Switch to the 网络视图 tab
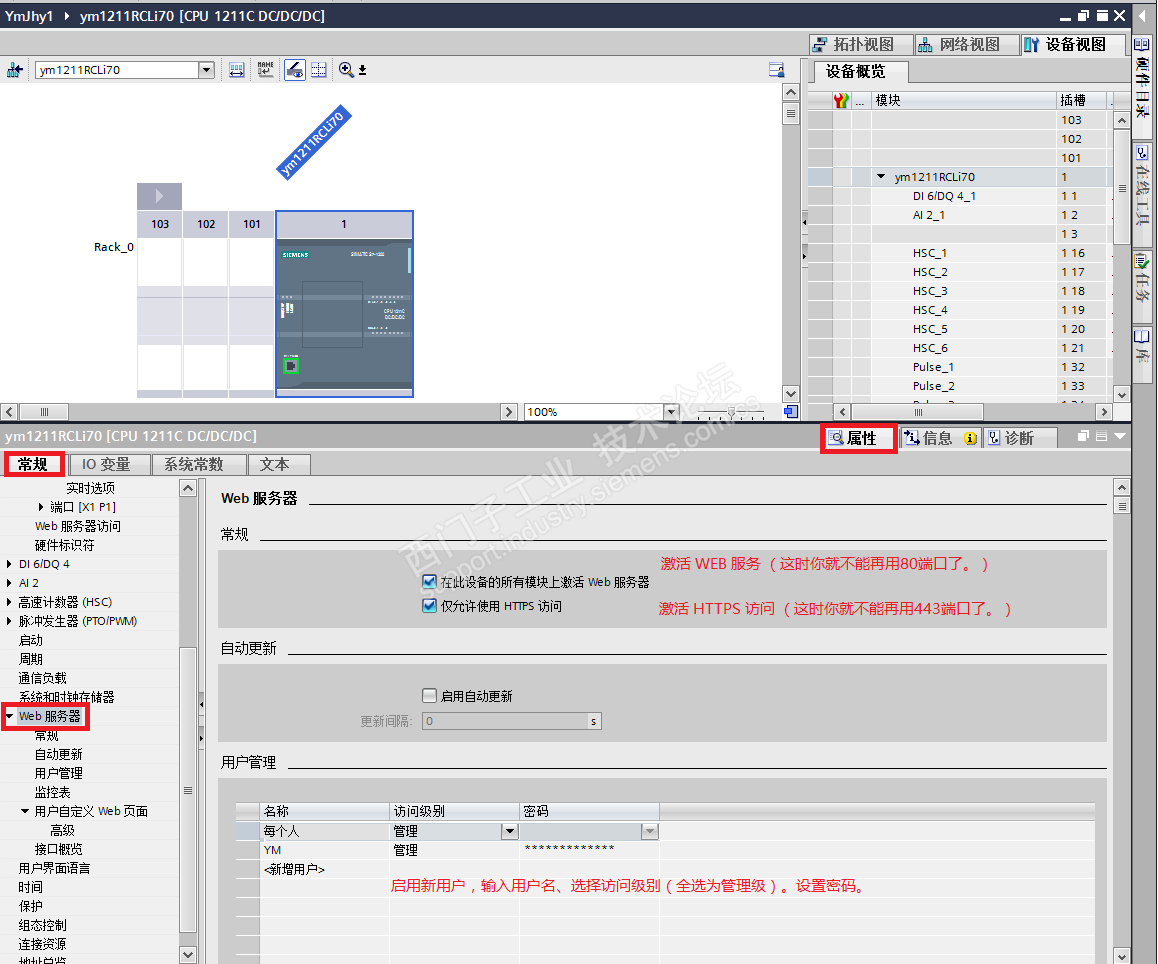Viewport: 1158px width, 964px height. pyautogui.click(x=967, y=44)
